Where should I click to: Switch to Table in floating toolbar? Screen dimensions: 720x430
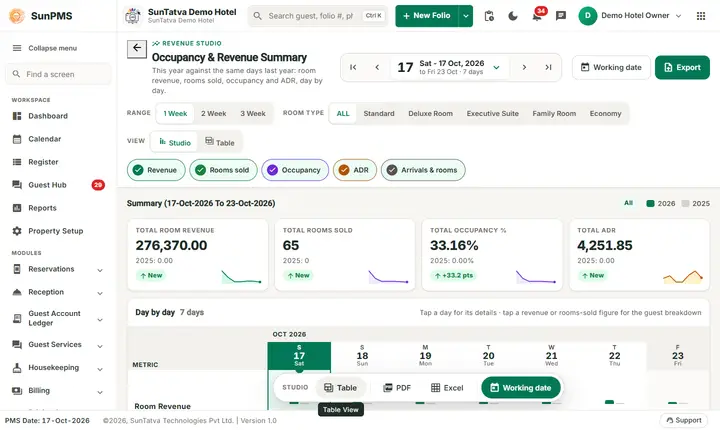tap(340, 388)
